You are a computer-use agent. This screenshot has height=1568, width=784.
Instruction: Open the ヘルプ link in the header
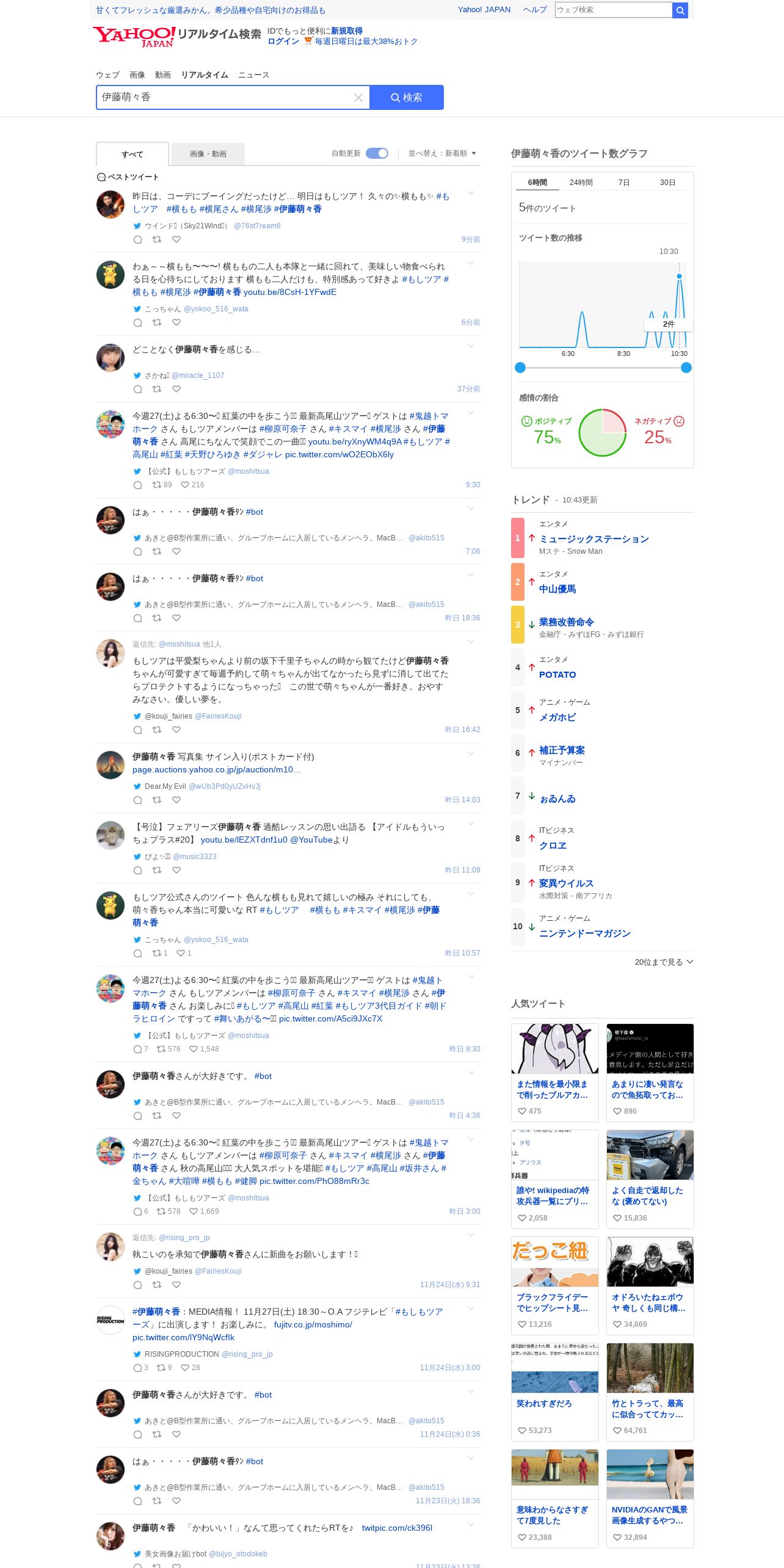tap(535, 10)
